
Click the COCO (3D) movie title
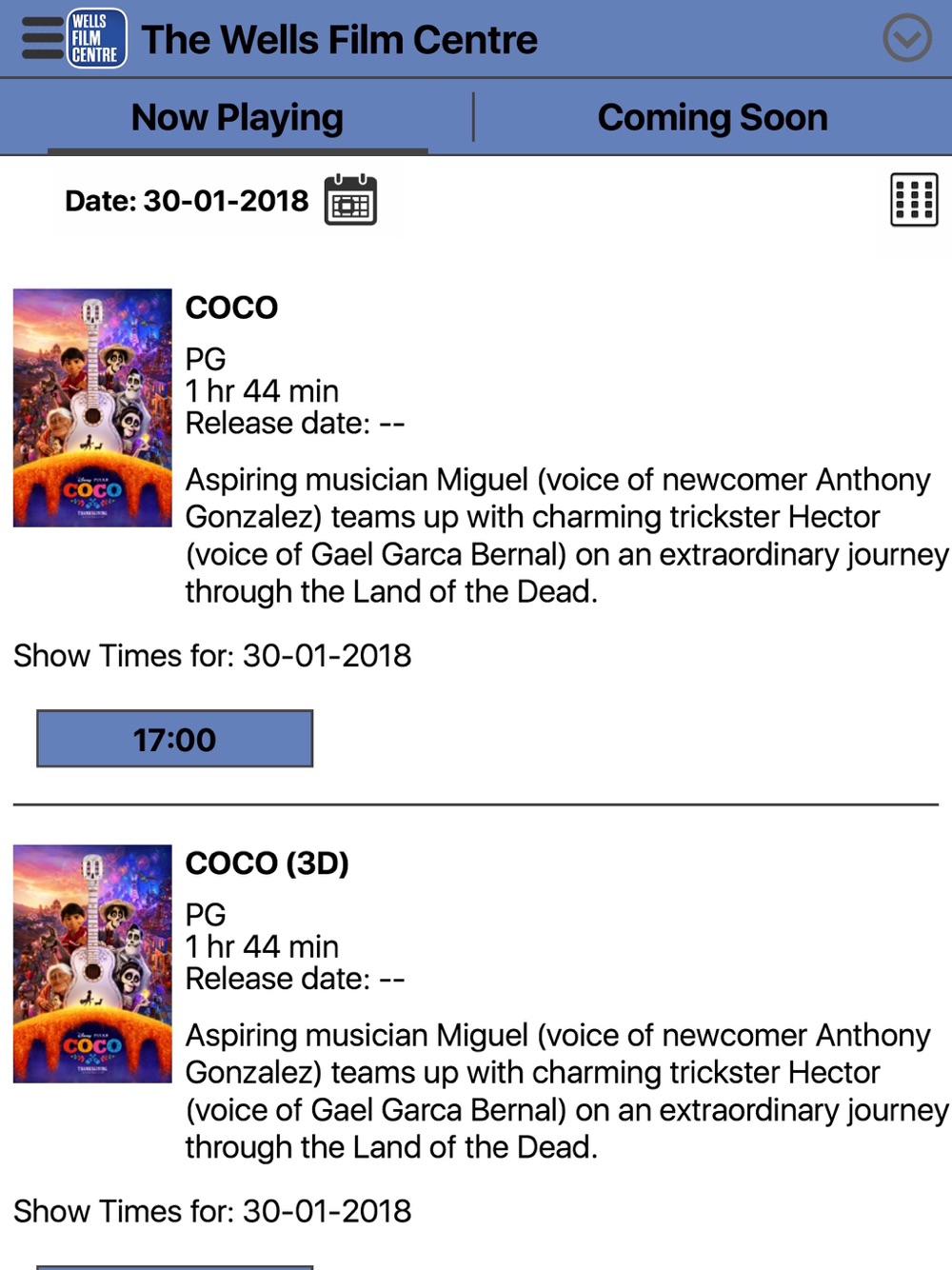[267, 863]
